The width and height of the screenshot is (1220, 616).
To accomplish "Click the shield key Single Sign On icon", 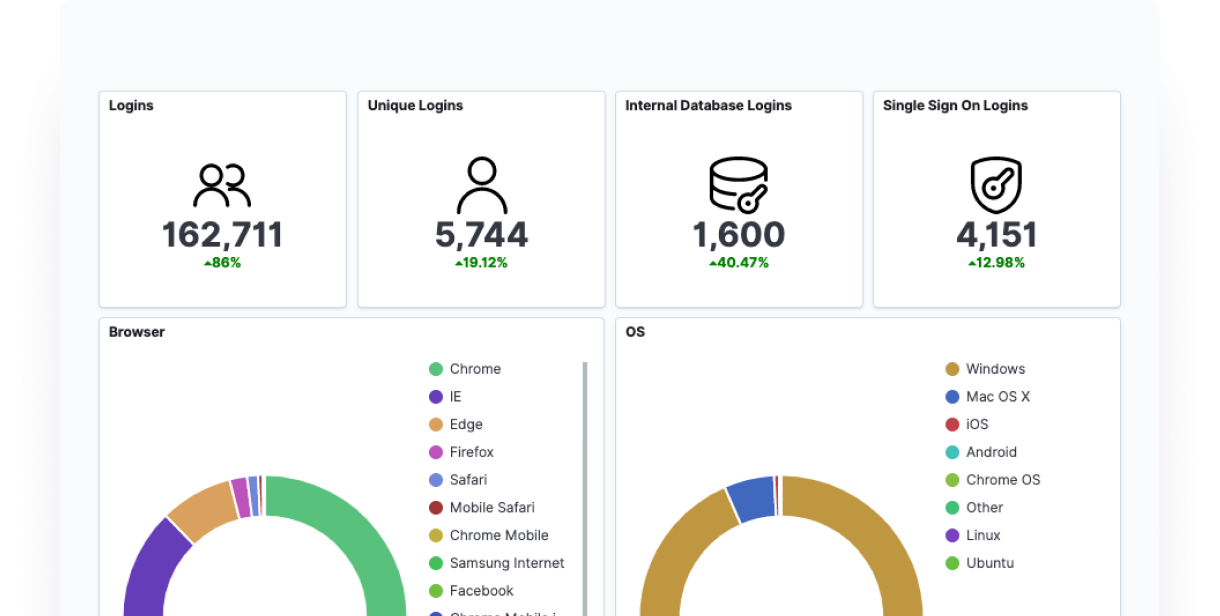I will [x=996, y=185].
